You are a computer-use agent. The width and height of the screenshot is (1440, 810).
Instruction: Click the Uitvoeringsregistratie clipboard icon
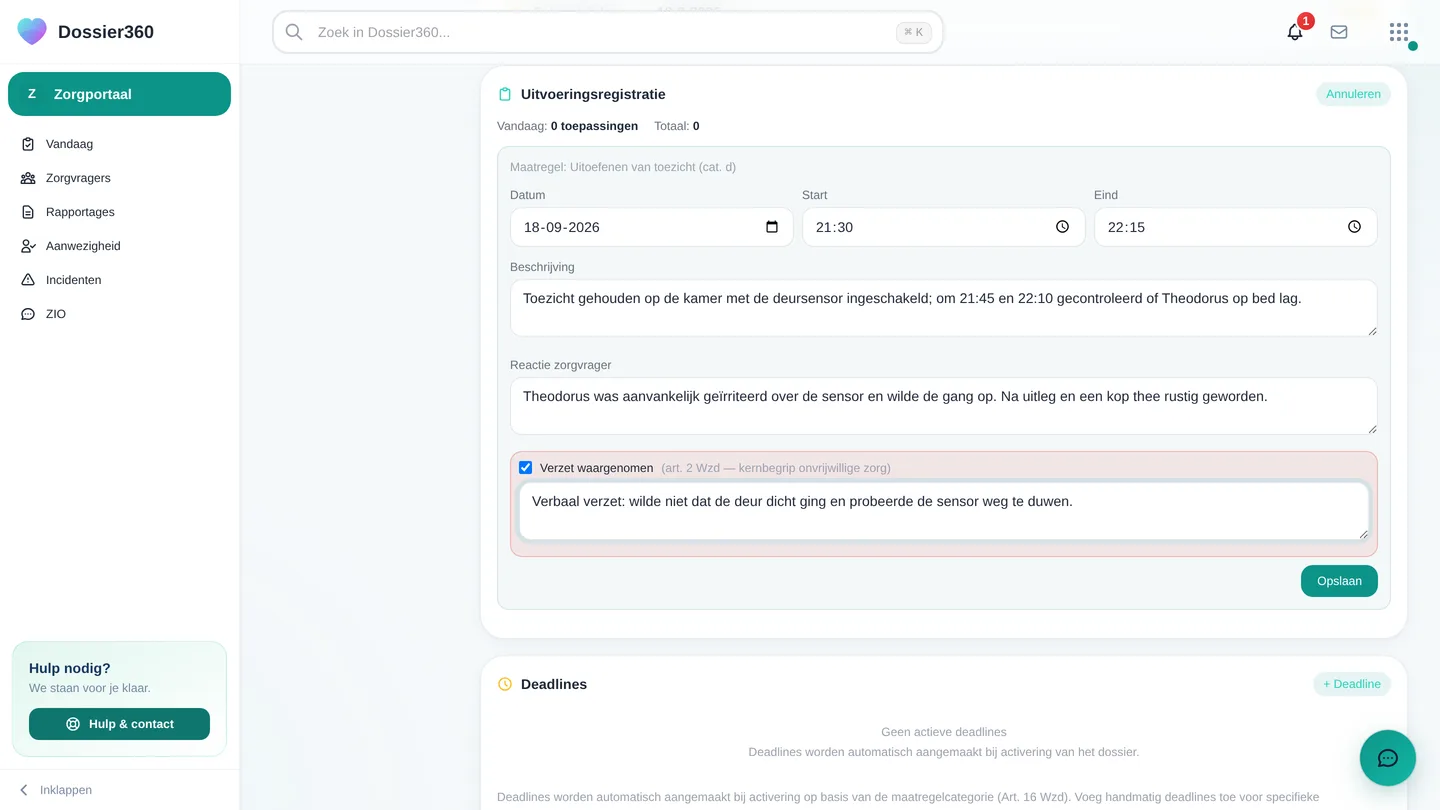505,94
